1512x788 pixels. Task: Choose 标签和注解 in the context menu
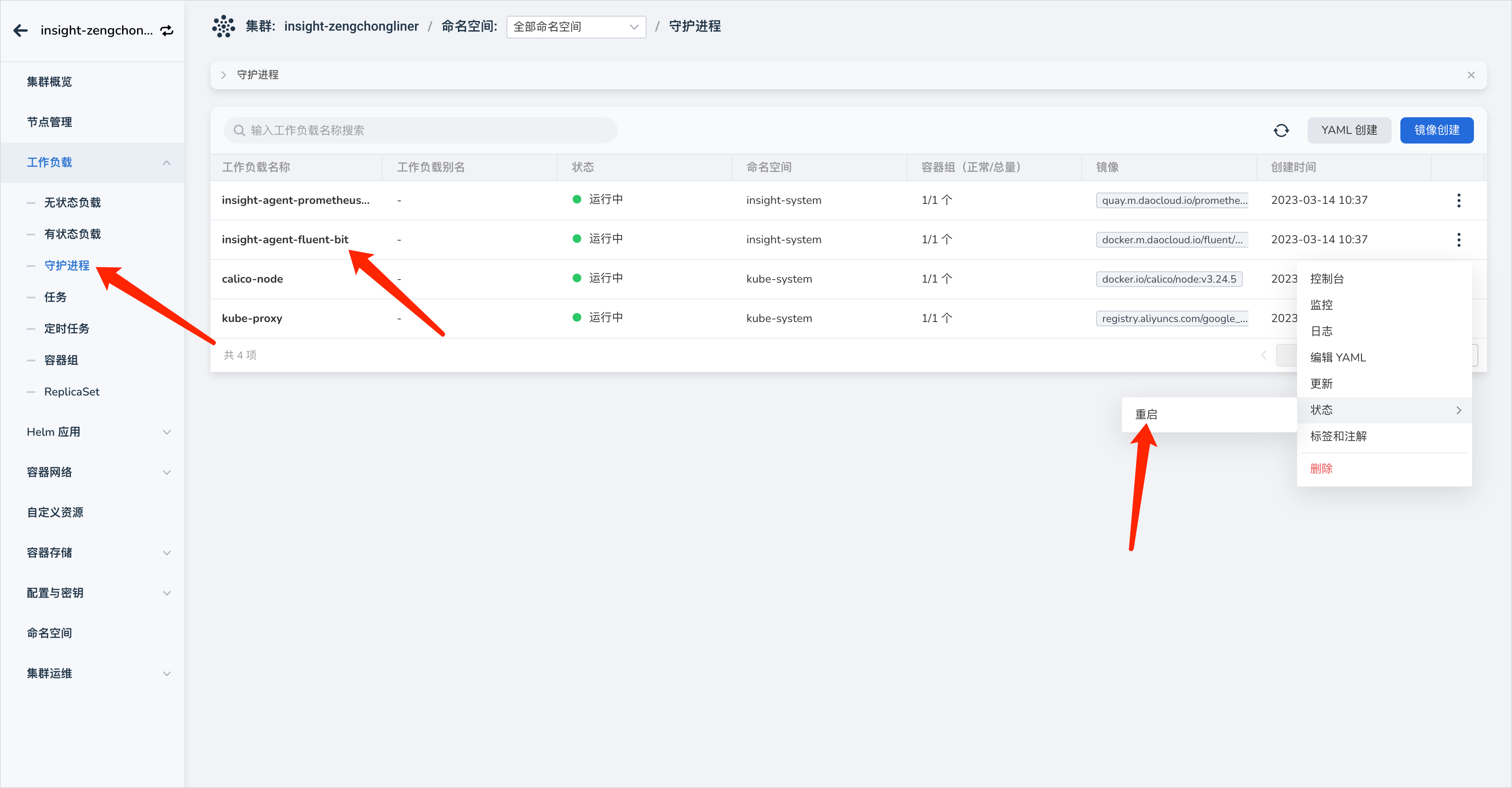point(1384,437)
